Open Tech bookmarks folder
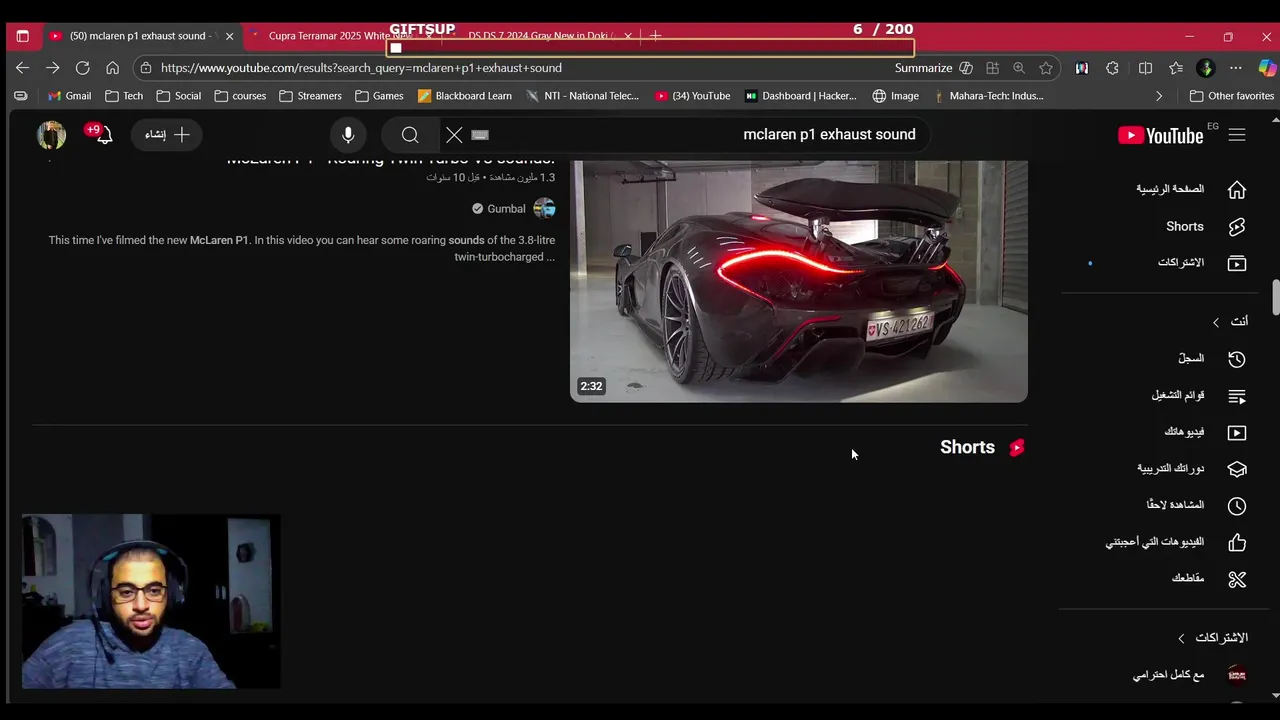This screenshot has width=1280, height=720. point(124,96)
